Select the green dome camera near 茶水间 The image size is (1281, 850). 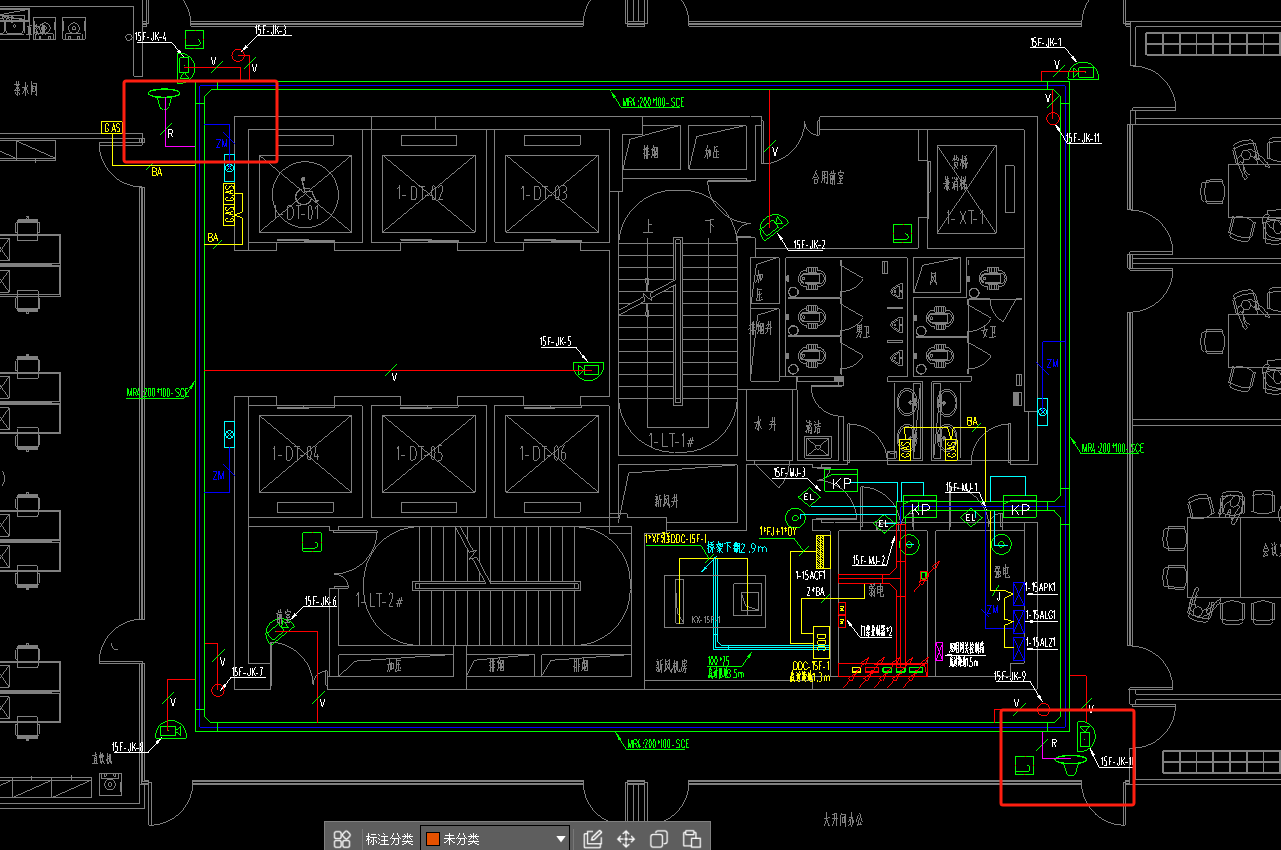tap(162, 97)
